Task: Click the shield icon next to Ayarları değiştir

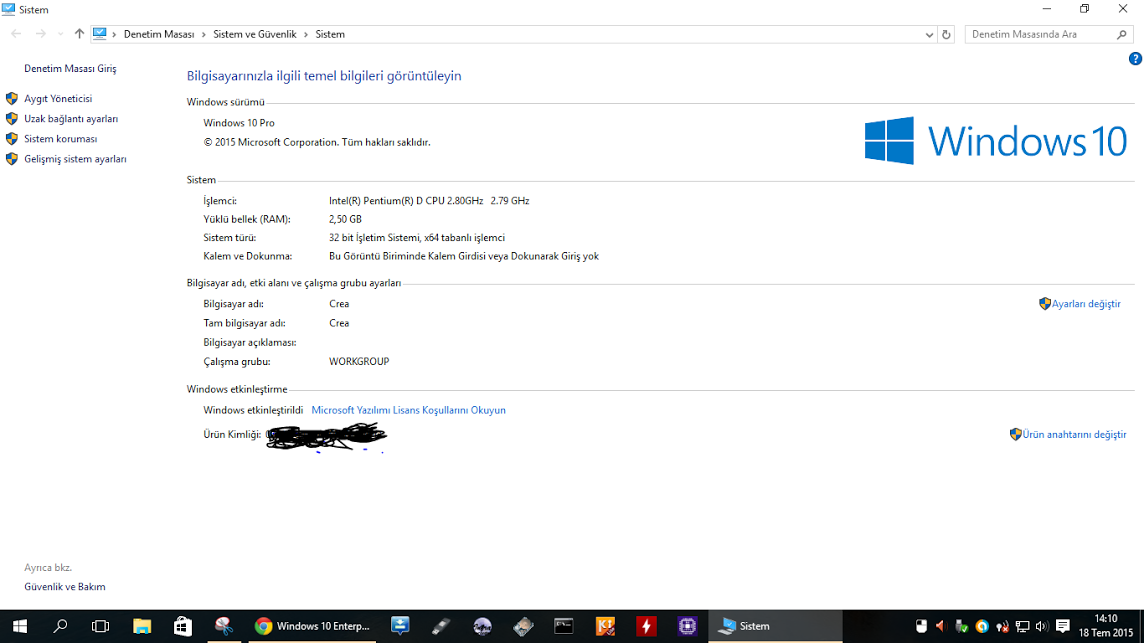Action: pos(1045,304)
